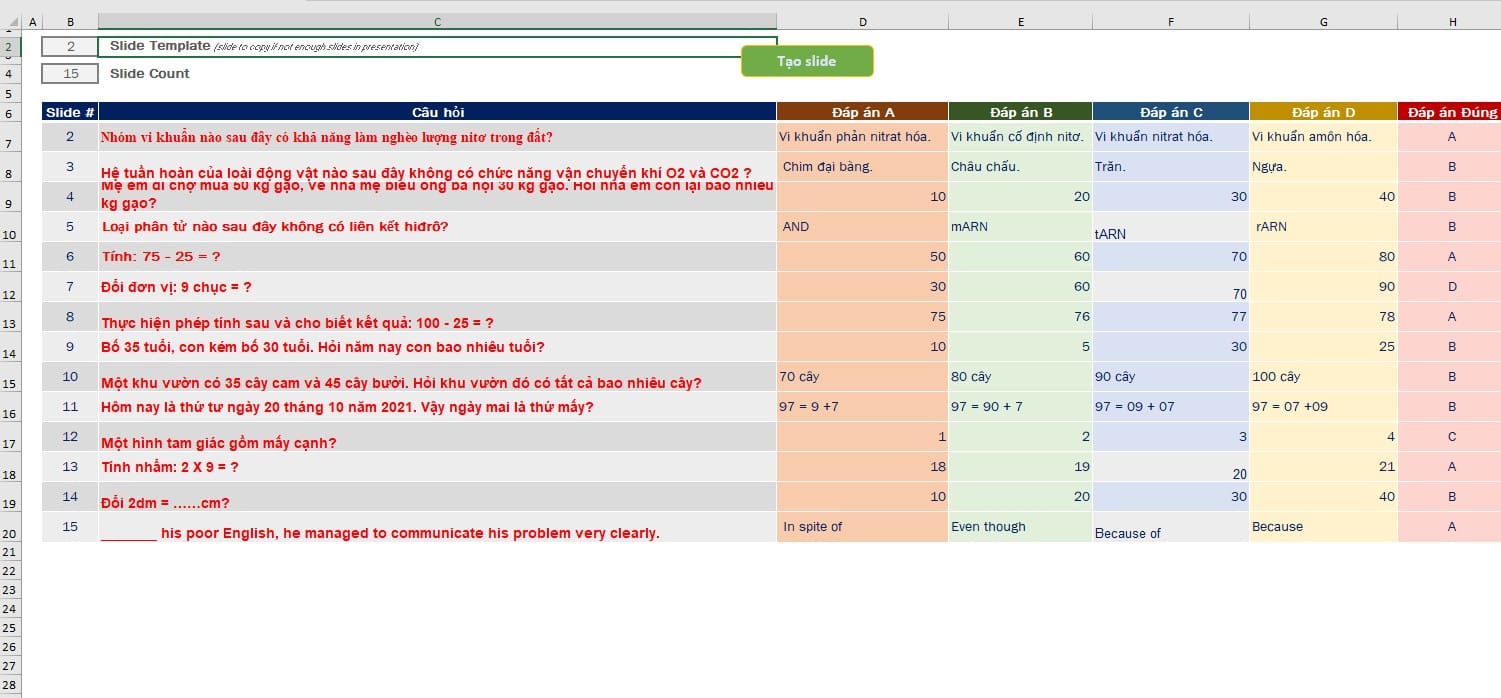This screenshot has height=698, width=1501.
Task: Select answer Trăn
Action: pos(1170,167)
